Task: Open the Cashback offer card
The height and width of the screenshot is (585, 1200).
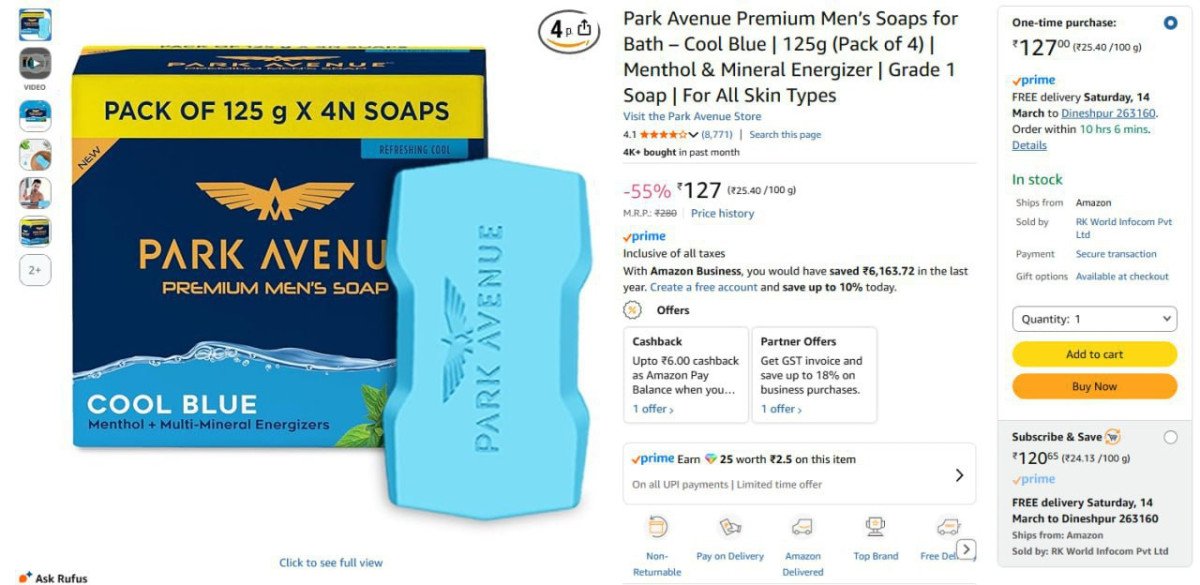Action: tap(685, 375)
